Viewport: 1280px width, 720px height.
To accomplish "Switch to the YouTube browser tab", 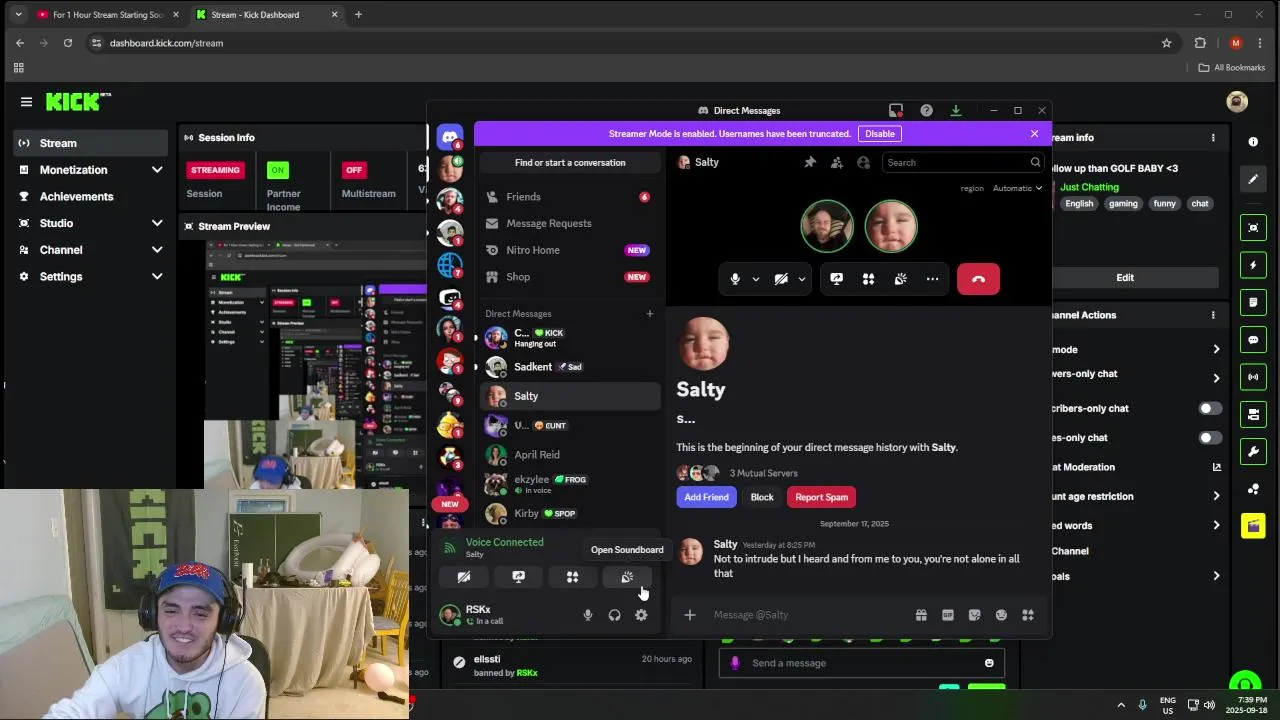I will [x=108, y=15].
